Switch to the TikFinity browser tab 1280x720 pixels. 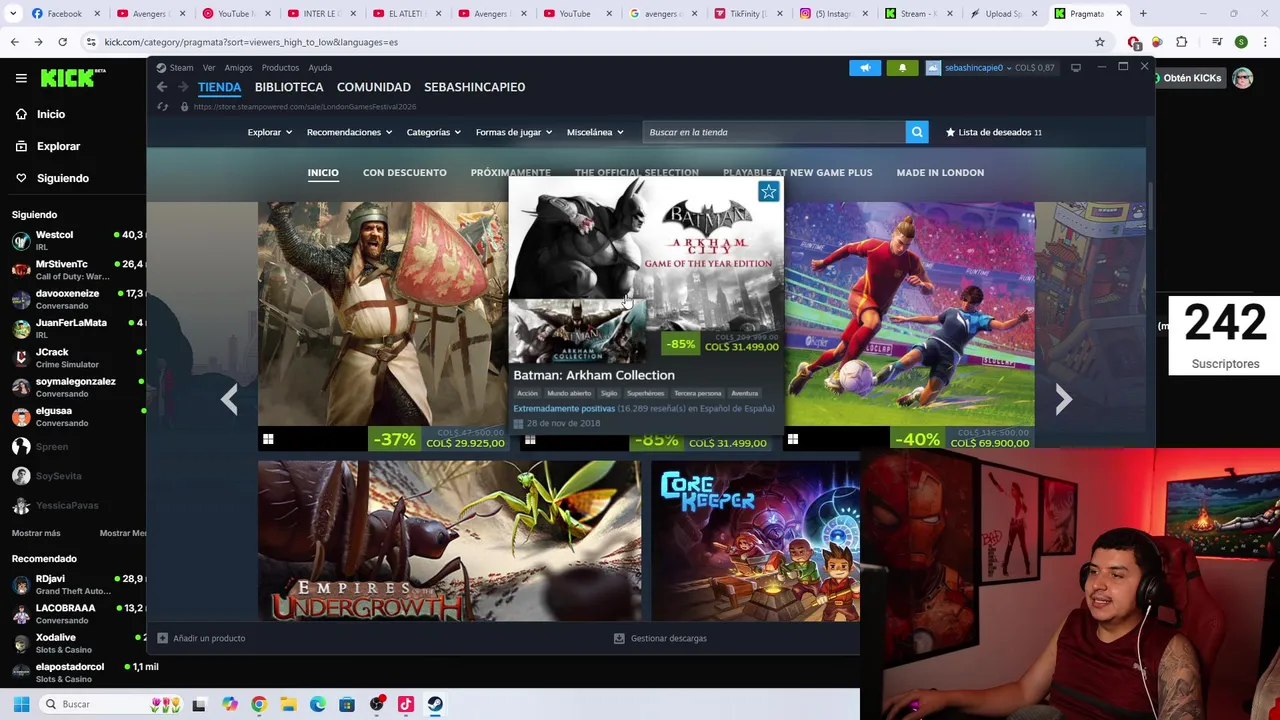(x=749, y=14)
